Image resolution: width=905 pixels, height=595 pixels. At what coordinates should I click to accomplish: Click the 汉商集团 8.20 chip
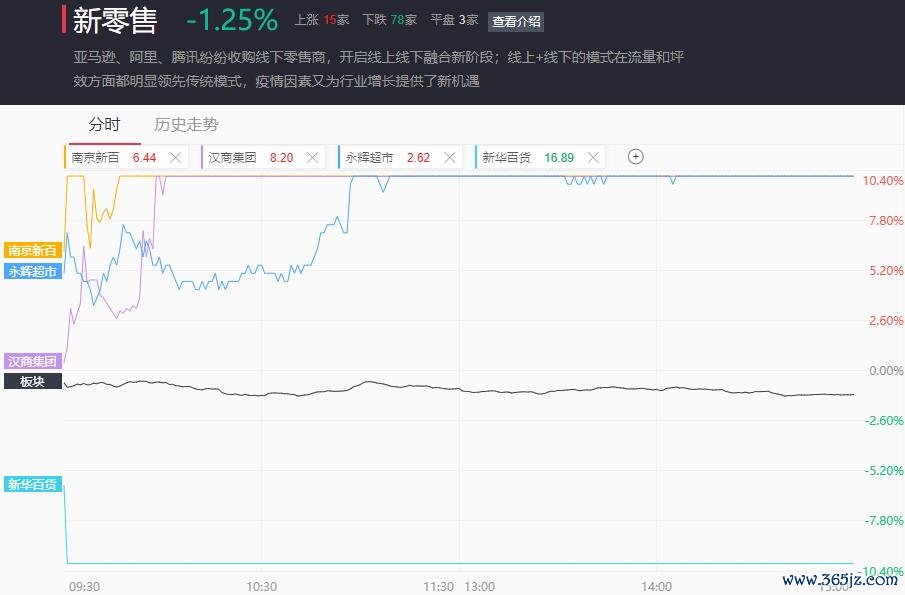click(x=263, y=158)
